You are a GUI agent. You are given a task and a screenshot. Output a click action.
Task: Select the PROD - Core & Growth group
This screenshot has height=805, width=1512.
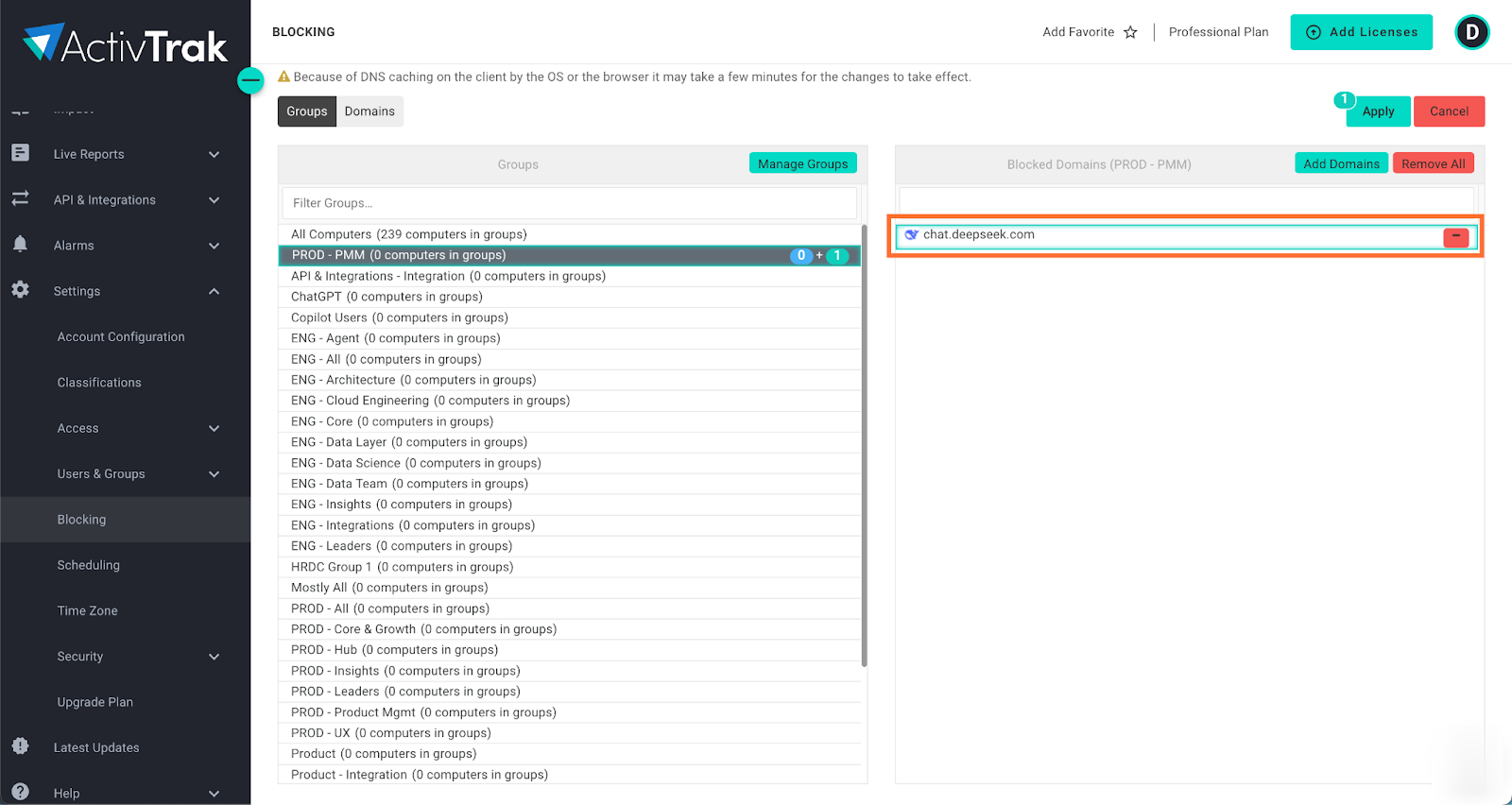coord(569,629)
